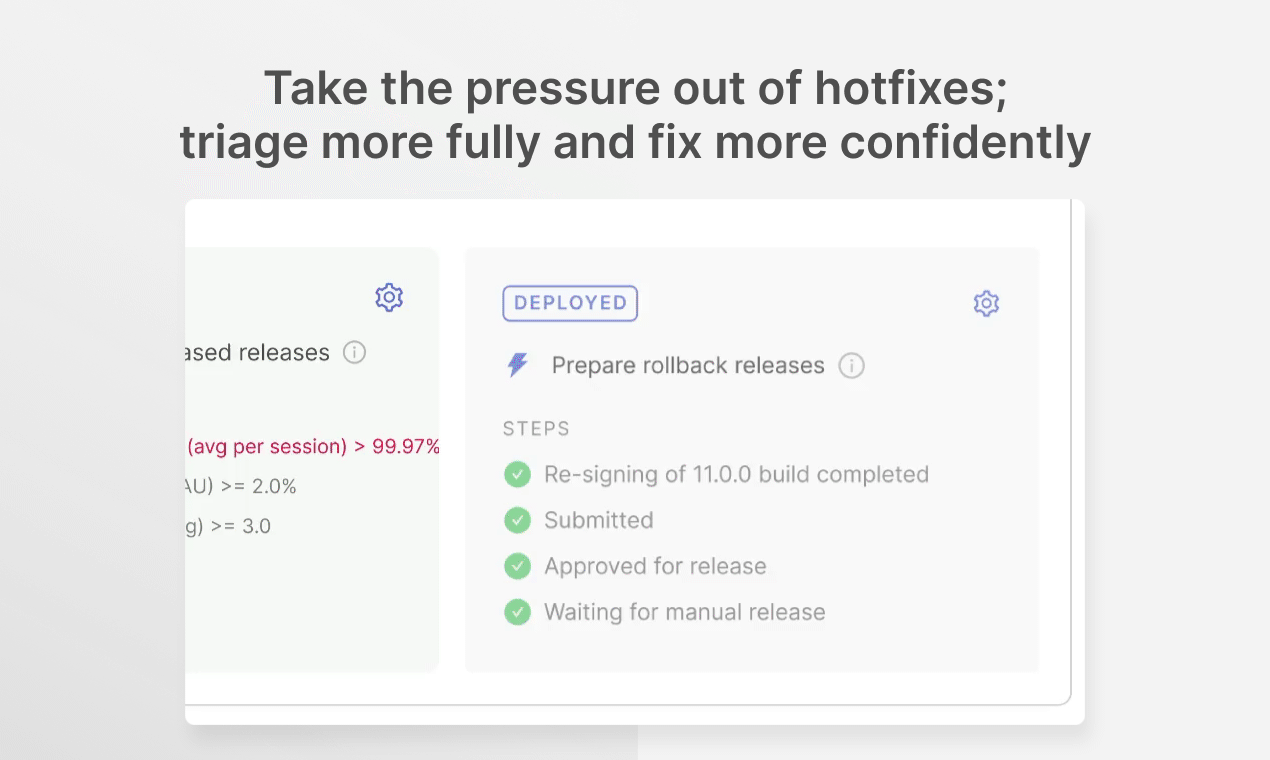The image size is (1270, 760).
Task: Click Approved for release step text
Action: (x=655, y=566)
